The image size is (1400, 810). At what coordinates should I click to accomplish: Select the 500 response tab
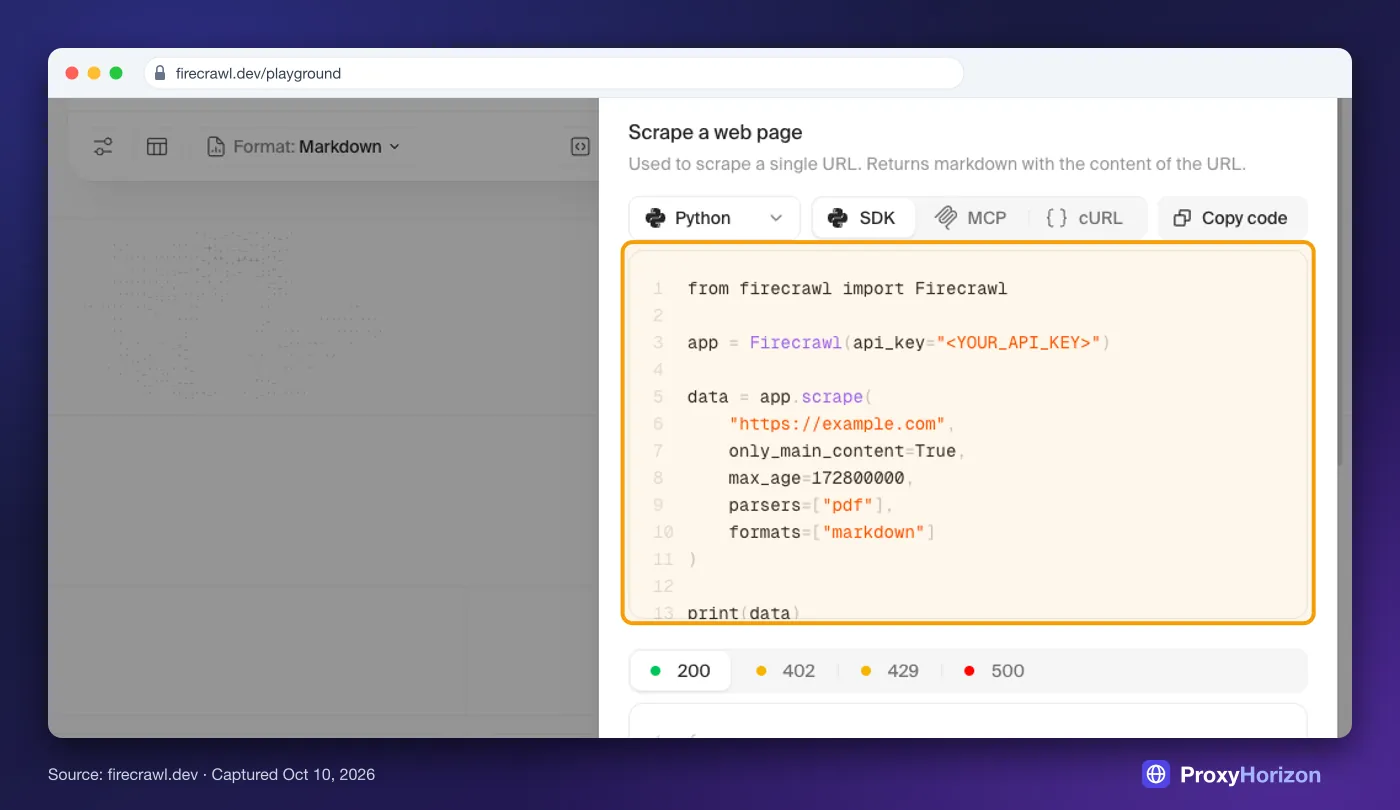click(994, 671)
